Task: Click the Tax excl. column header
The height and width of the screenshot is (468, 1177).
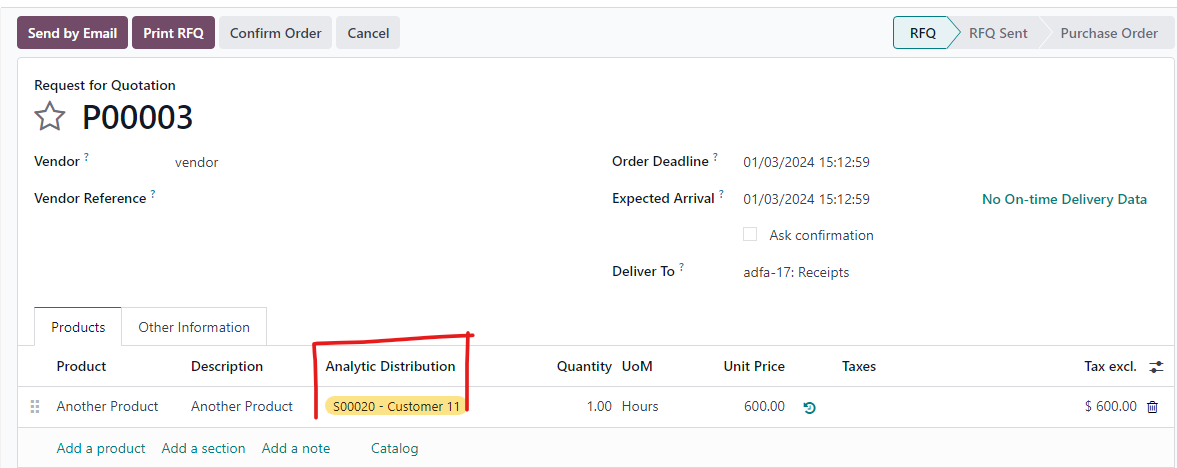Action: click(1111, 367)
